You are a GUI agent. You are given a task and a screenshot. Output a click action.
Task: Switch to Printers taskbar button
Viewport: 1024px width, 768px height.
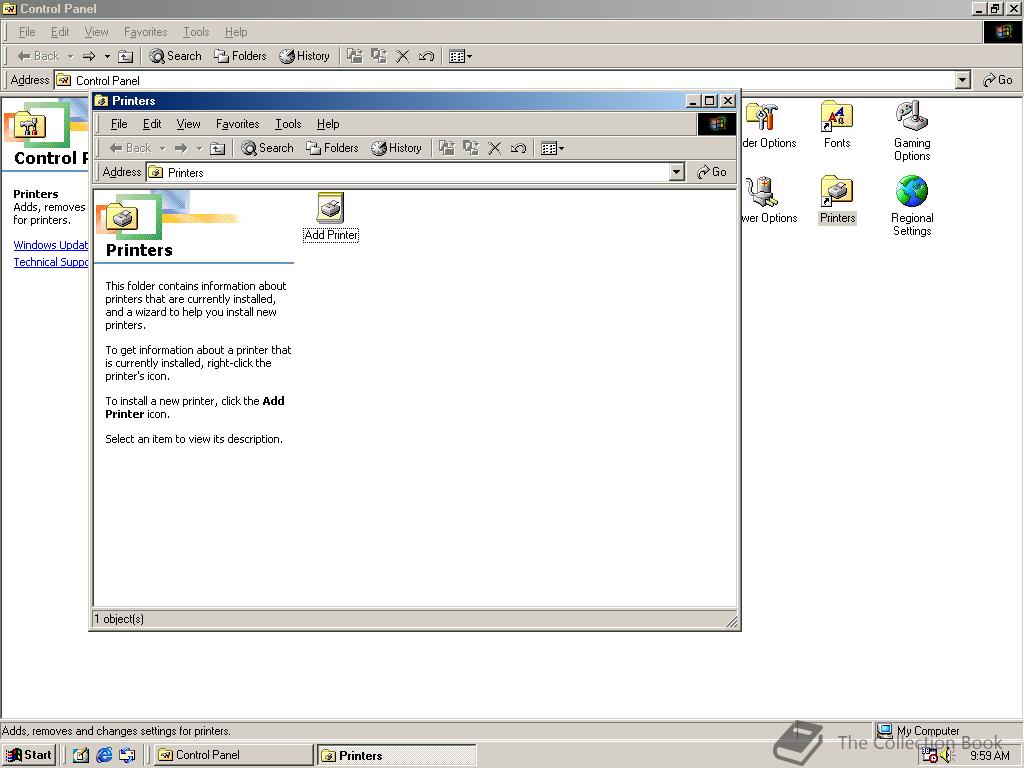click(x=396, y=756)
